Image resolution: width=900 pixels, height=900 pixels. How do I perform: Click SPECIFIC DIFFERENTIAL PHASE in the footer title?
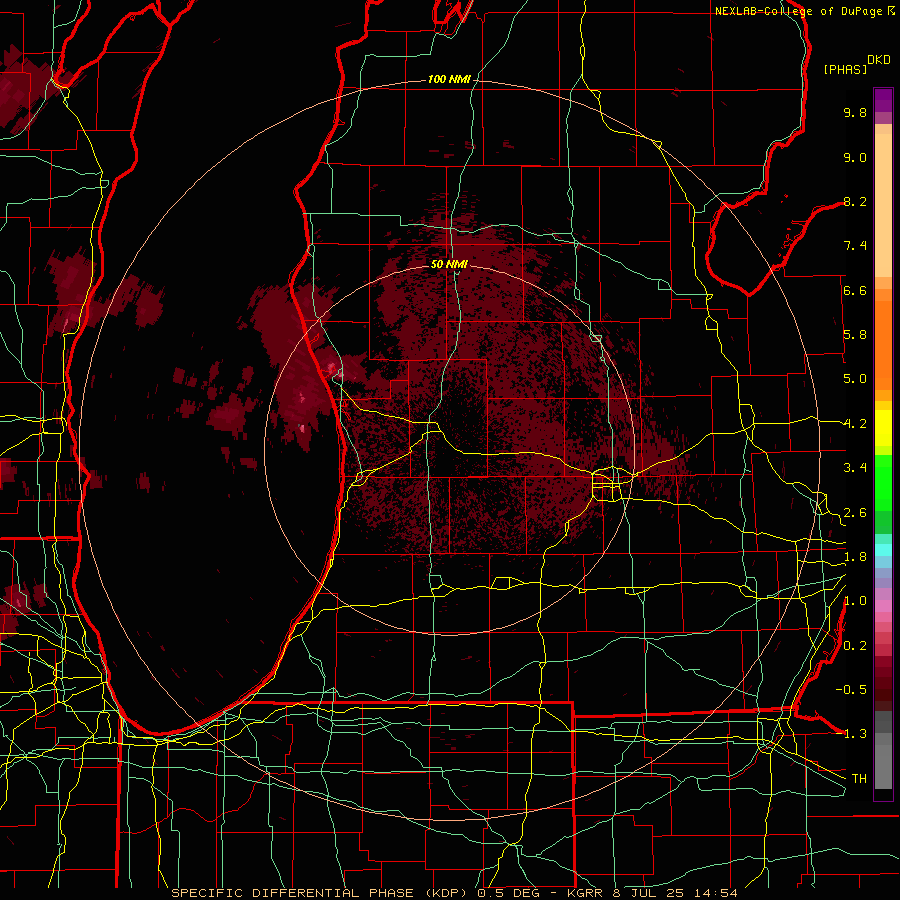(292, 893)
